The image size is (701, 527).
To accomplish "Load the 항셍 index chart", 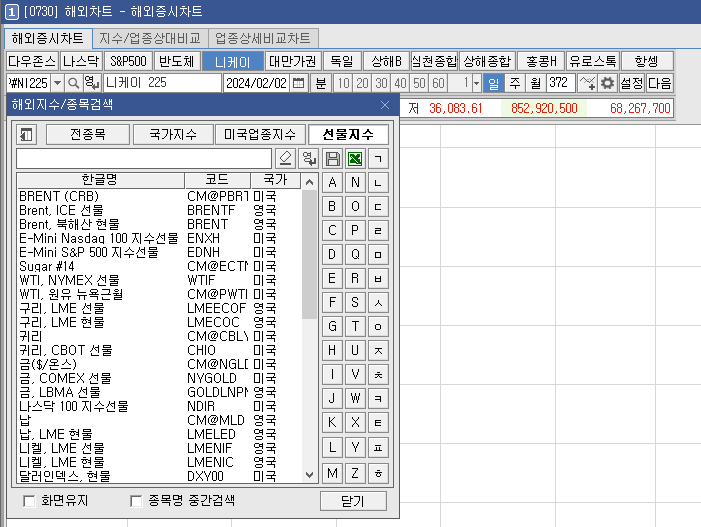I will click(647, 61).
